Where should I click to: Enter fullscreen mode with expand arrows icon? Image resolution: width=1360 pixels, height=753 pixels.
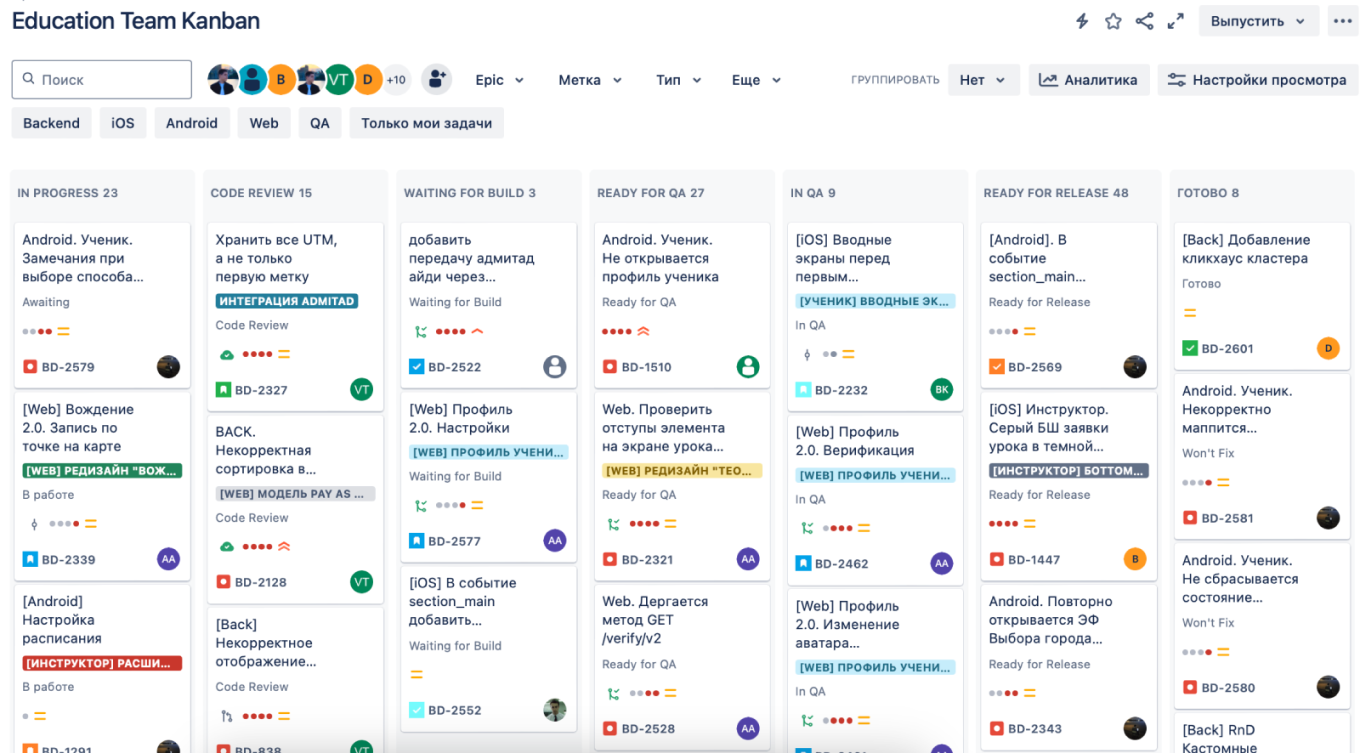(x=1175, y=21)
